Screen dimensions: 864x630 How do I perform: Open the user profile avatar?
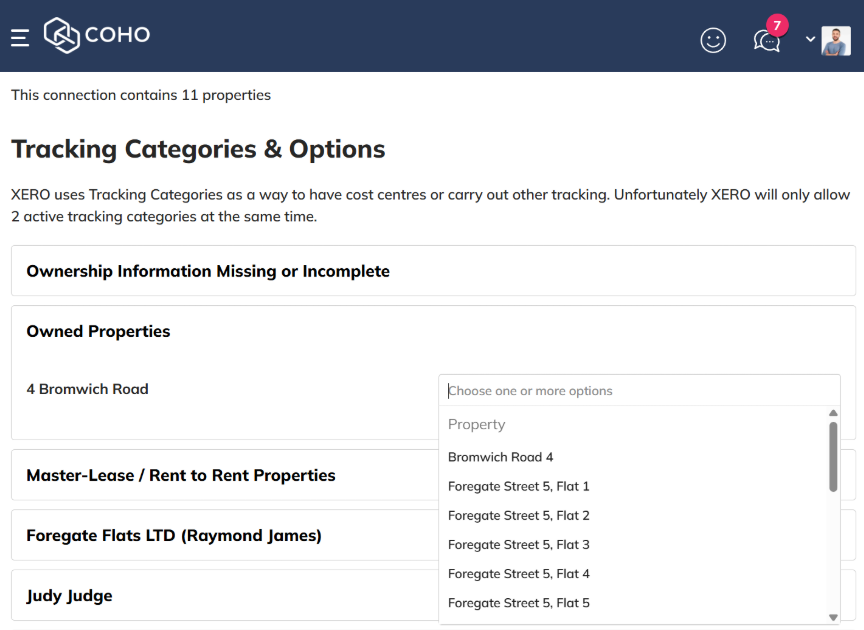point(836,41)
